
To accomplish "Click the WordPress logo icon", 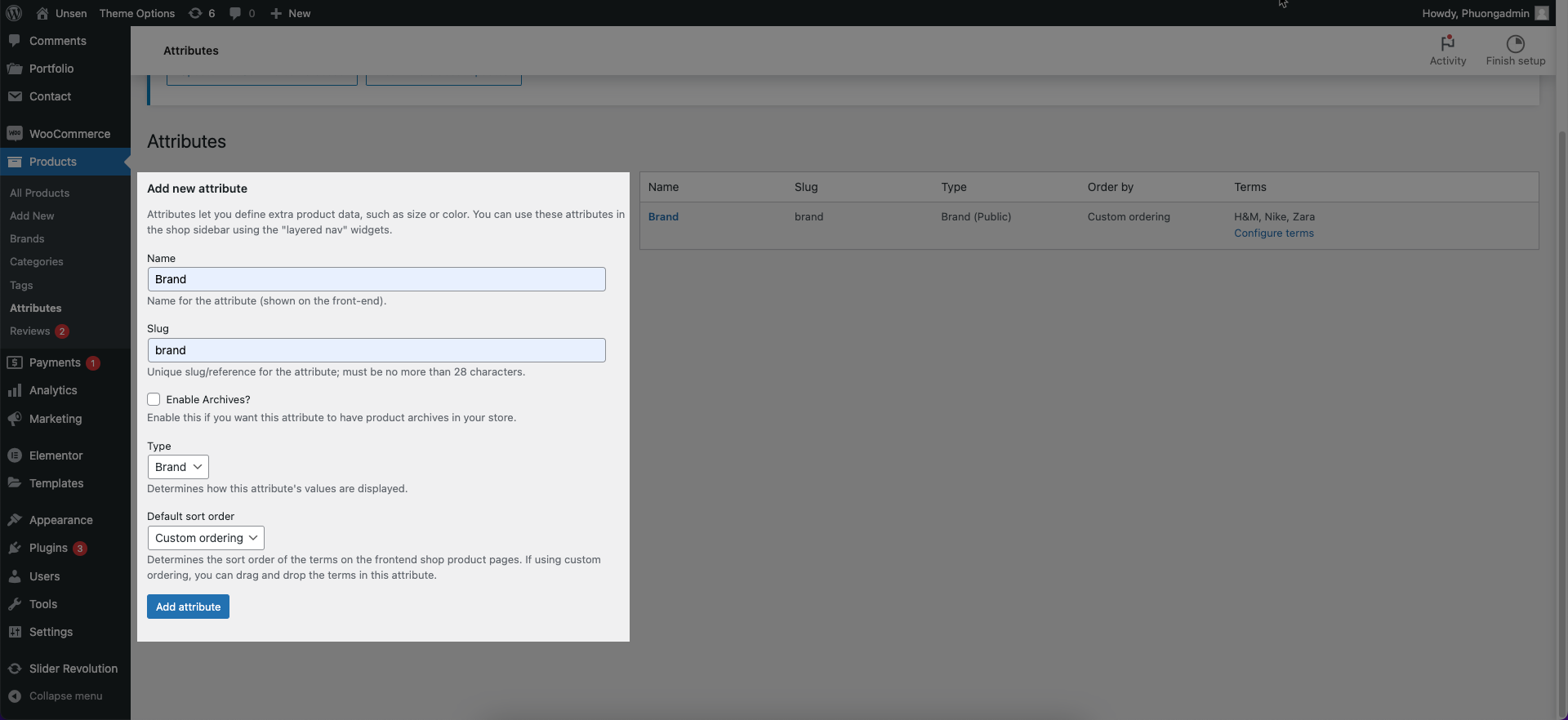I will point(14,13).
